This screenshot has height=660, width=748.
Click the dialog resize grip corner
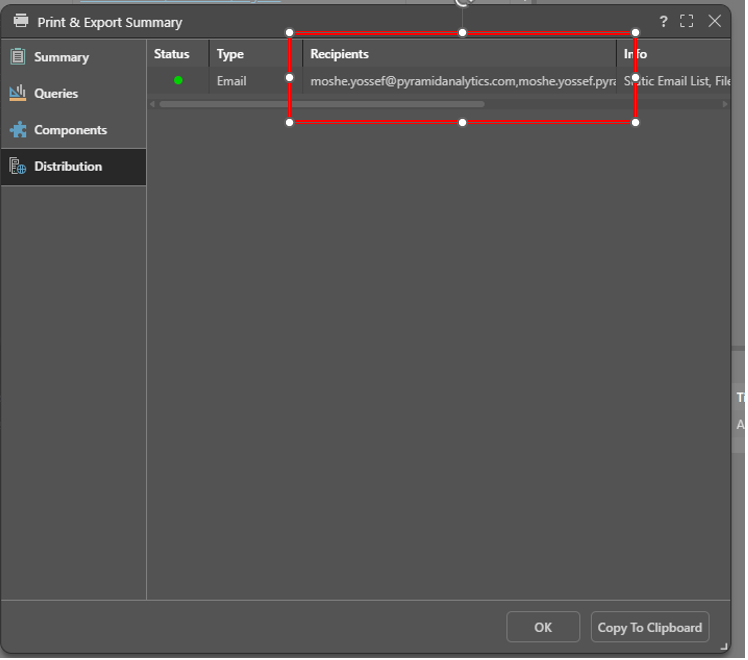tap(724, 647)
